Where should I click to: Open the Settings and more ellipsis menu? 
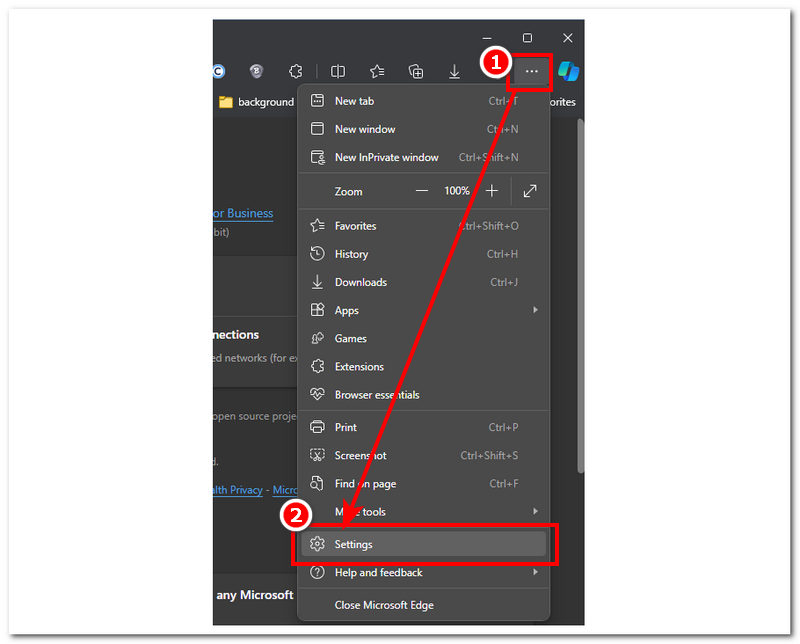click(x=531, y=71)
